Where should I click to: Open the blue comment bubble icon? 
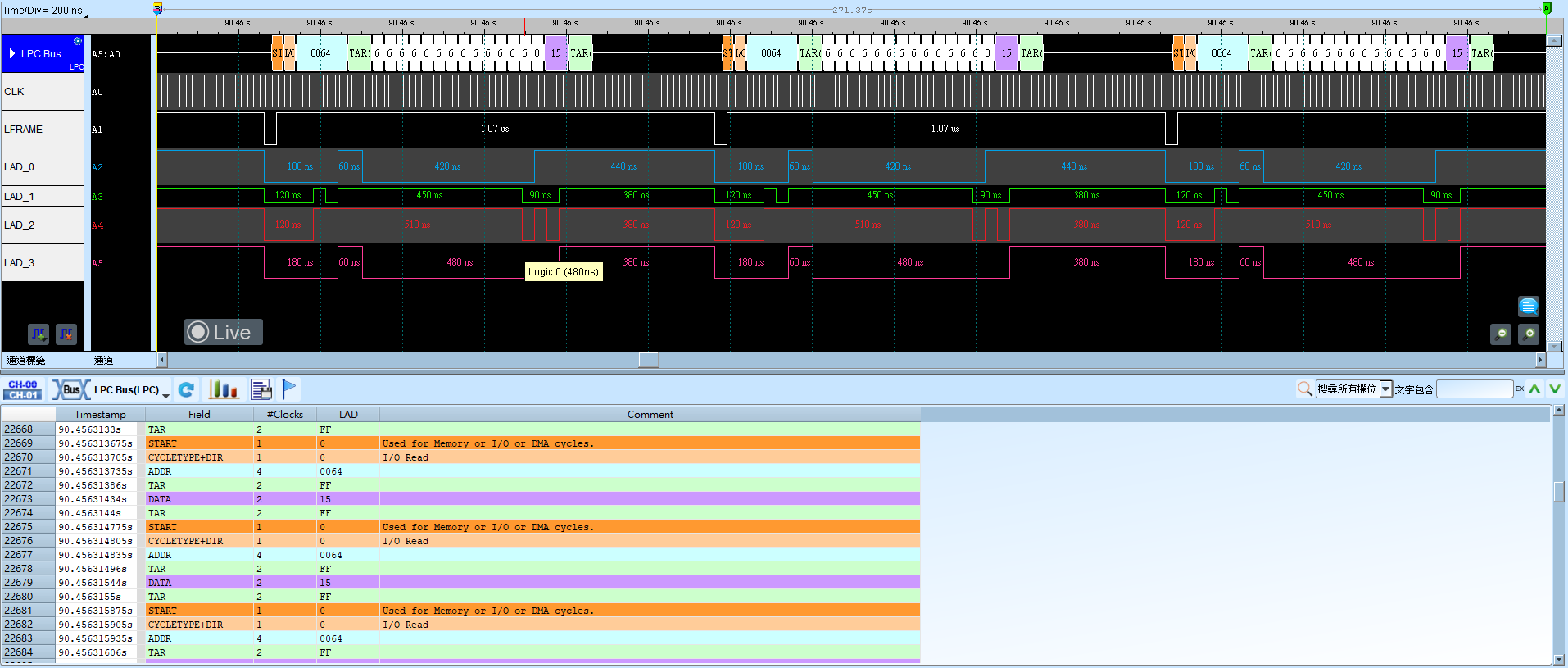pyautogui.click(x=1529, y=307)
